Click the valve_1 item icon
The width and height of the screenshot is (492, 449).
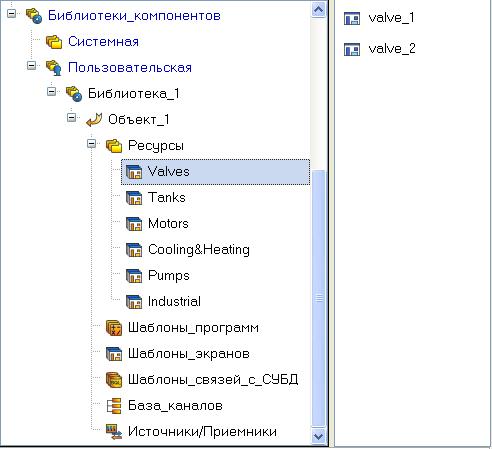(352, 18)
